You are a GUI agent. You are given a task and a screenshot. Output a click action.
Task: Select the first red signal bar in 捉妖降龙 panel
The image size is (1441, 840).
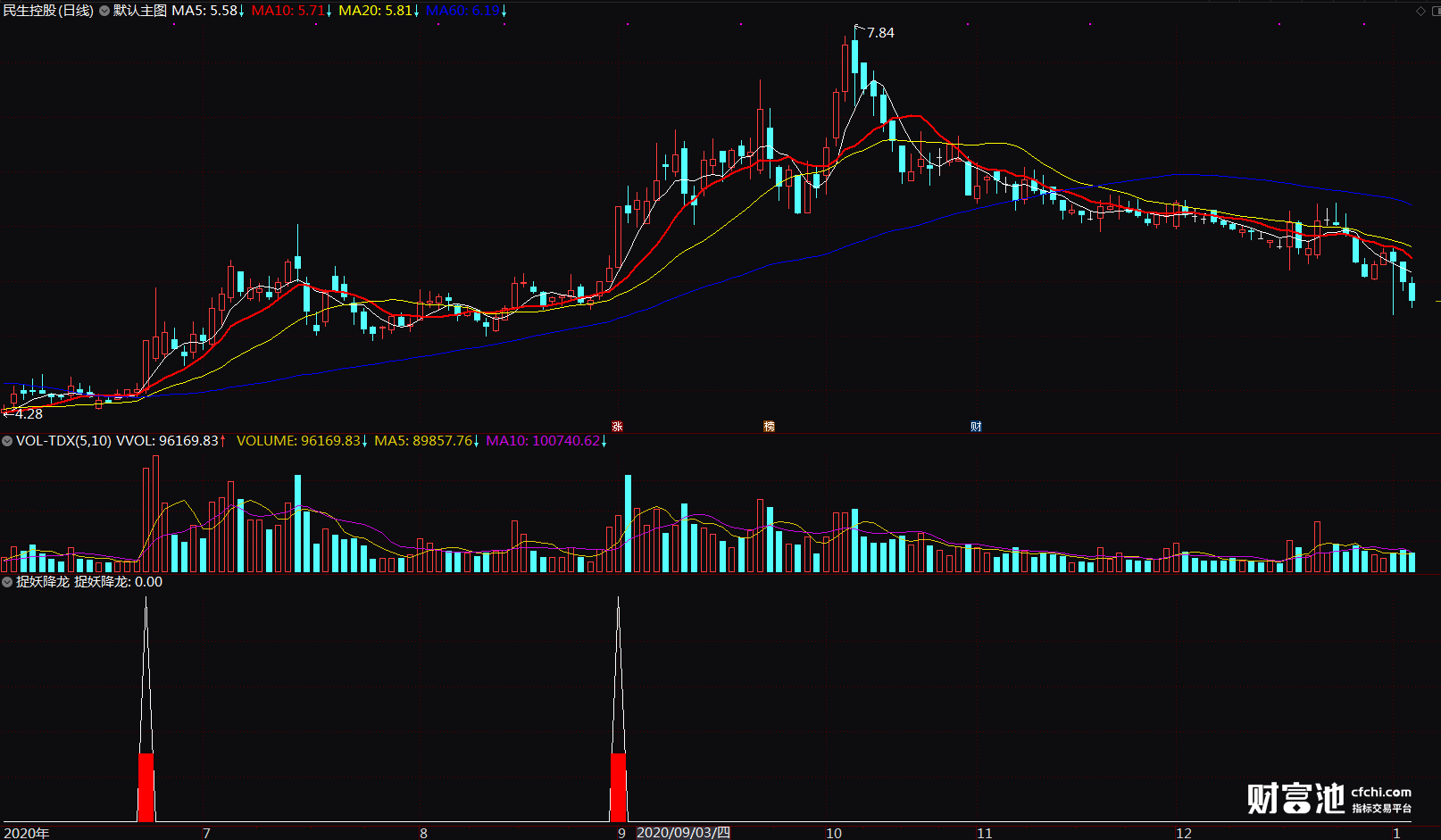(x=146, y=786)
